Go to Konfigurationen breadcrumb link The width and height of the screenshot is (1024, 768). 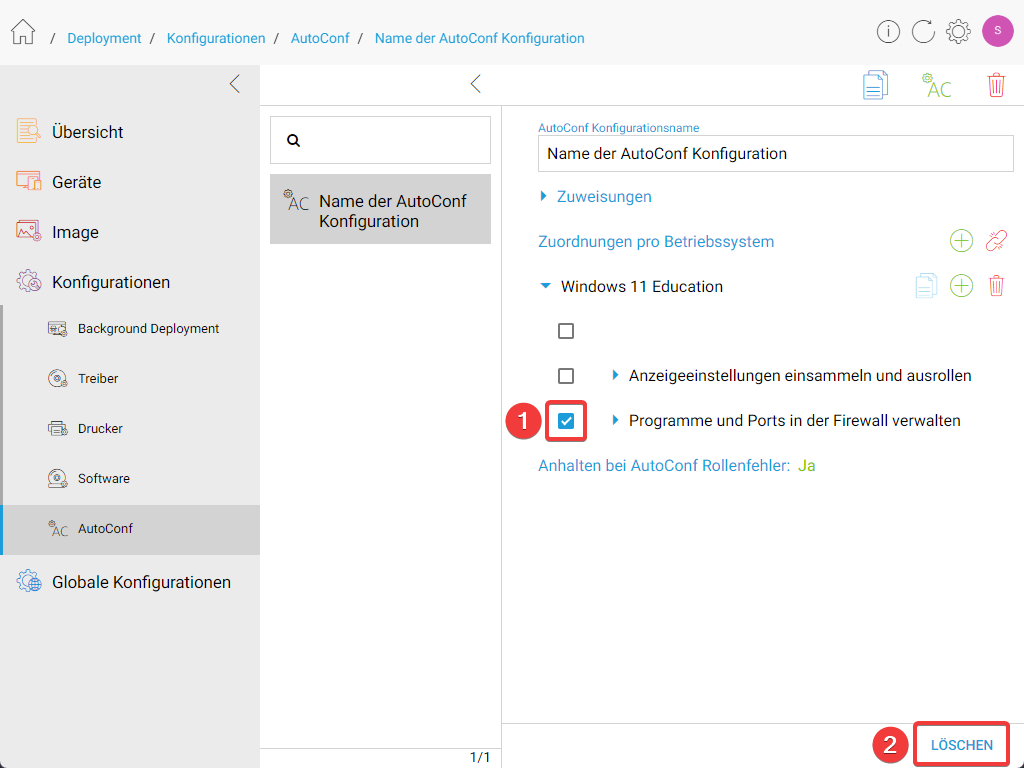pyautogui.click(x=216, y=39)
